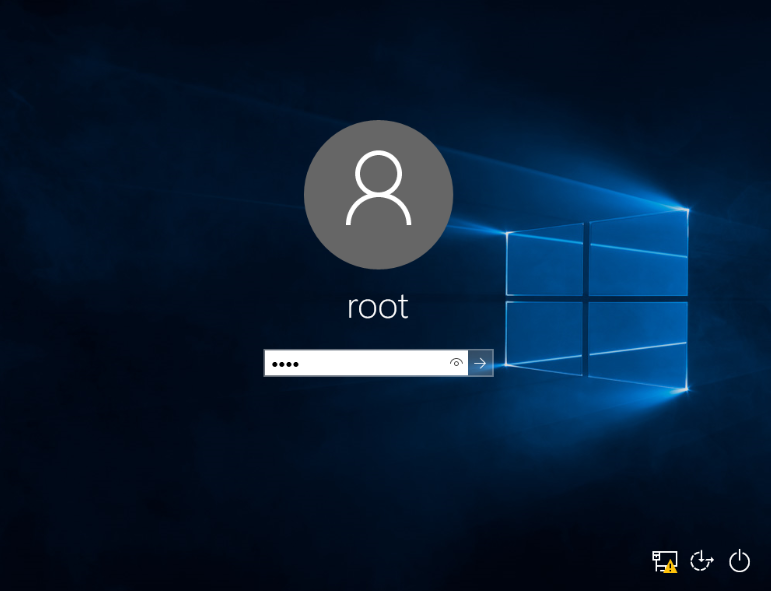Screen dimensions: 771x591
Task: Click the person silhouette in avatar circle
Action: pyautogui.click(x=378, y=190)
